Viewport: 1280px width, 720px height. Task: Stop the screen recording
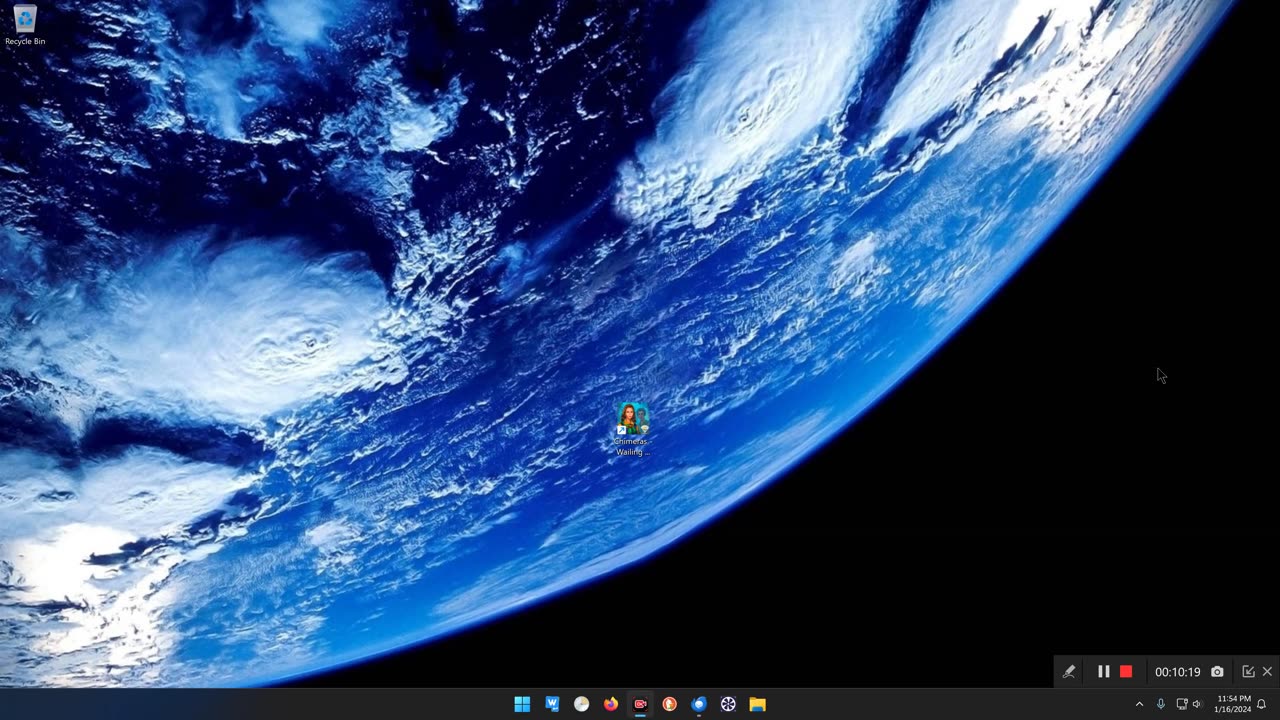point(1126,672)
